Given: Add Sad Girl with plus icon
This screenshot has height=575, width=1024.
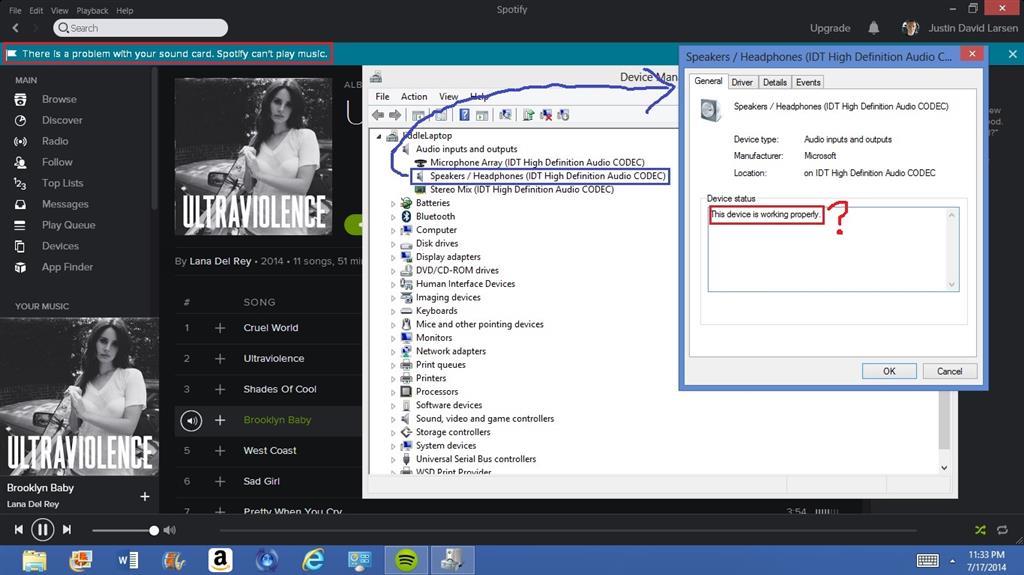Looking at the screenshot, I should tap(220, 482).
